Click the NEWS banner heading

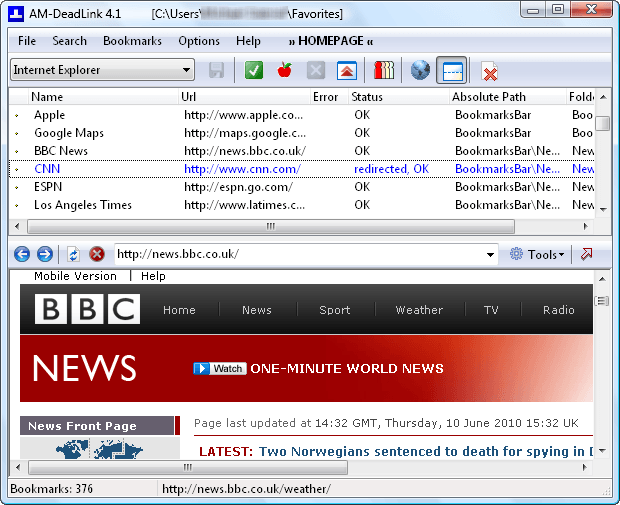click(84, 369)
